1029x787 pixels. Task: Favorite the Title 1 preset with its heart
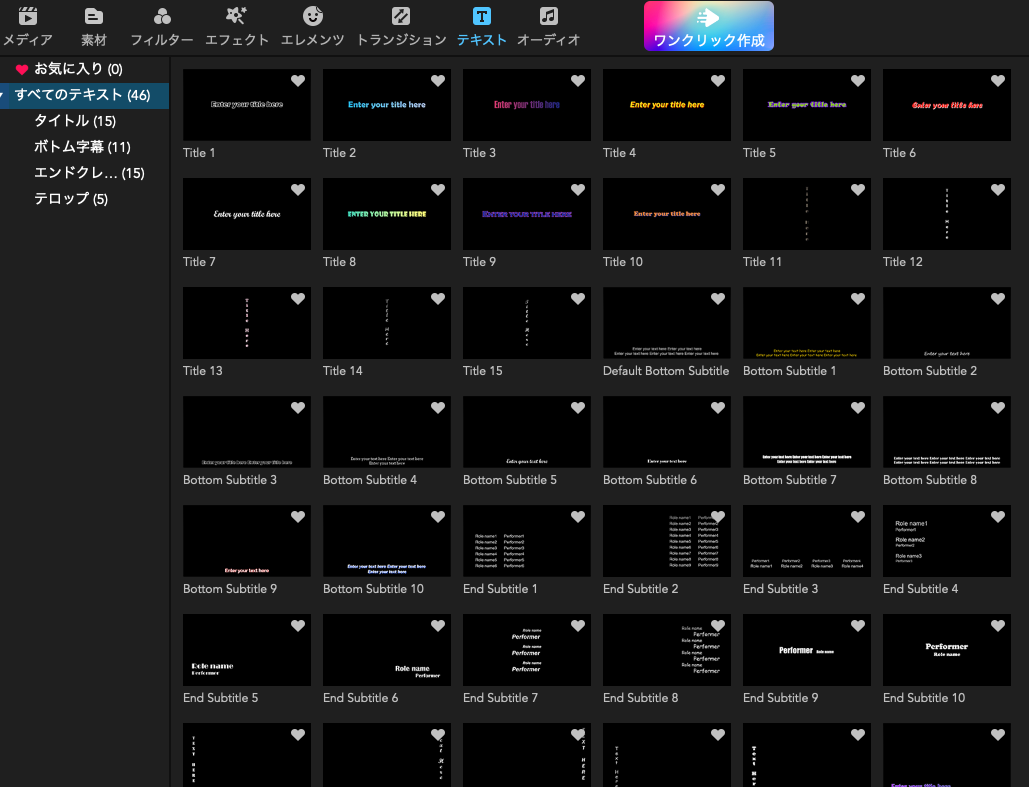point(298,81)
